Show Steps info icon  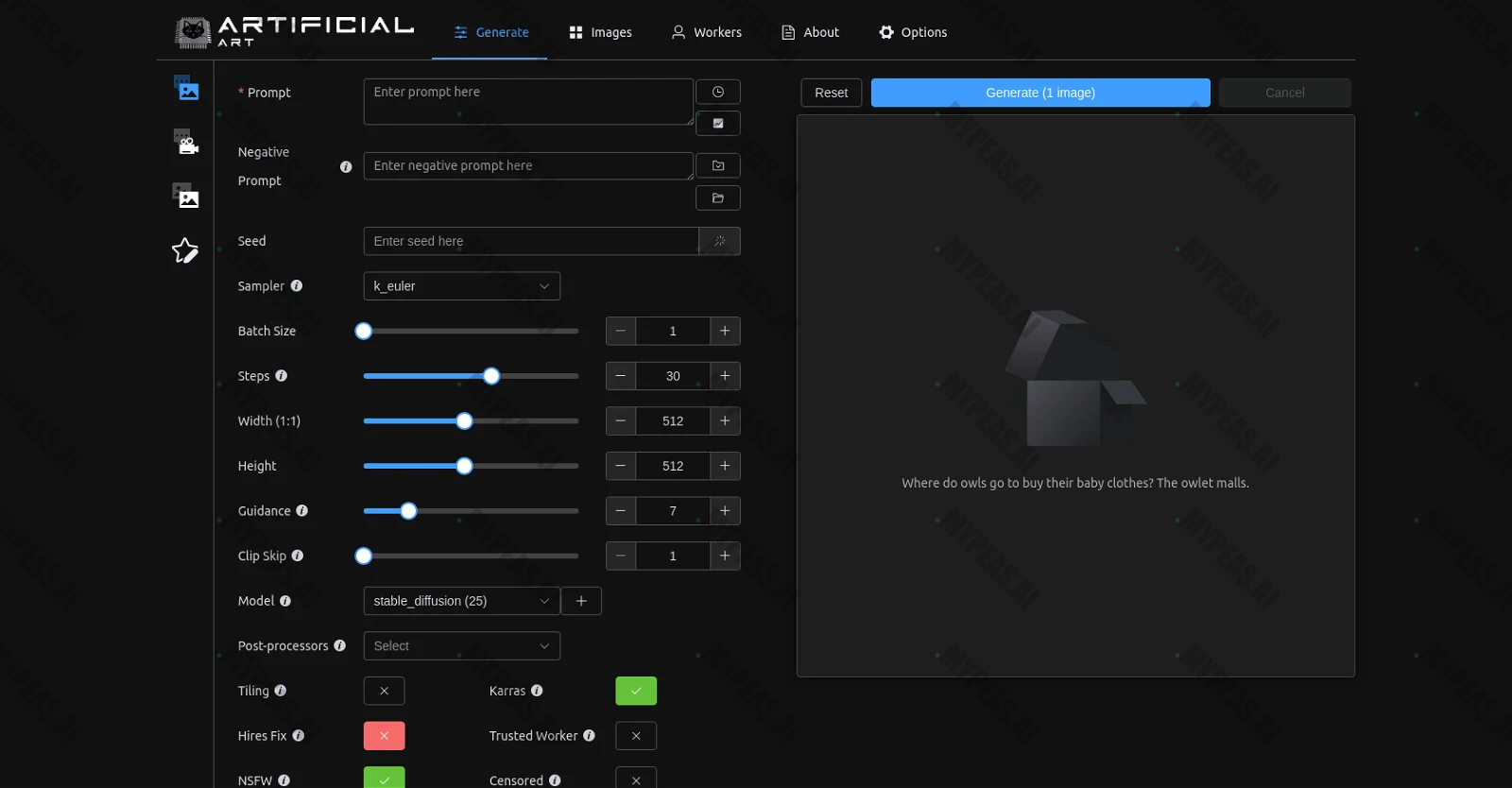pyautogui.click(x=282, y=376)
